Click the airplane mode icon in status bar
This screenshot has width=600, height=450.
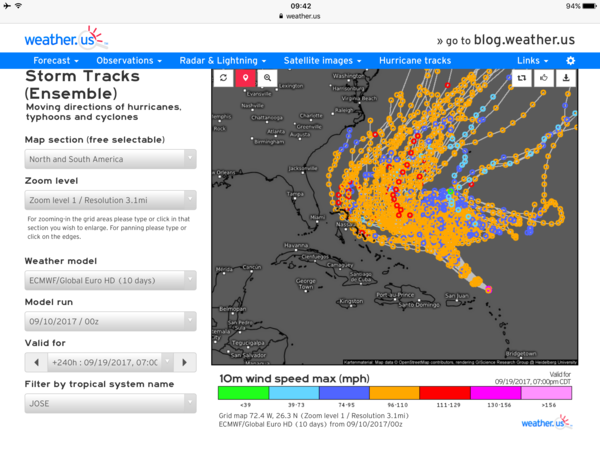7,6
